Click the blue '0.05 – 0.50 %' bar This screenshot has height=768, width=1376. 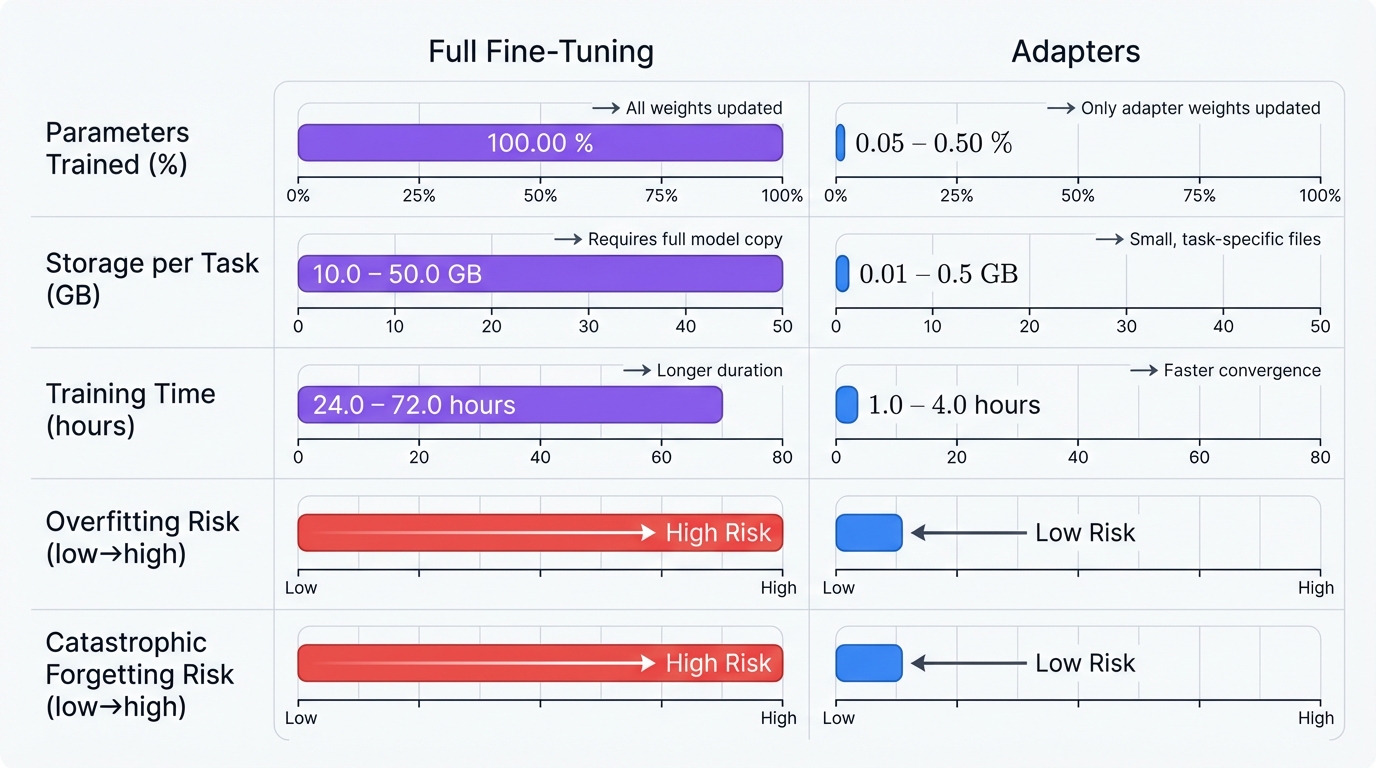[x=841, y=143]
